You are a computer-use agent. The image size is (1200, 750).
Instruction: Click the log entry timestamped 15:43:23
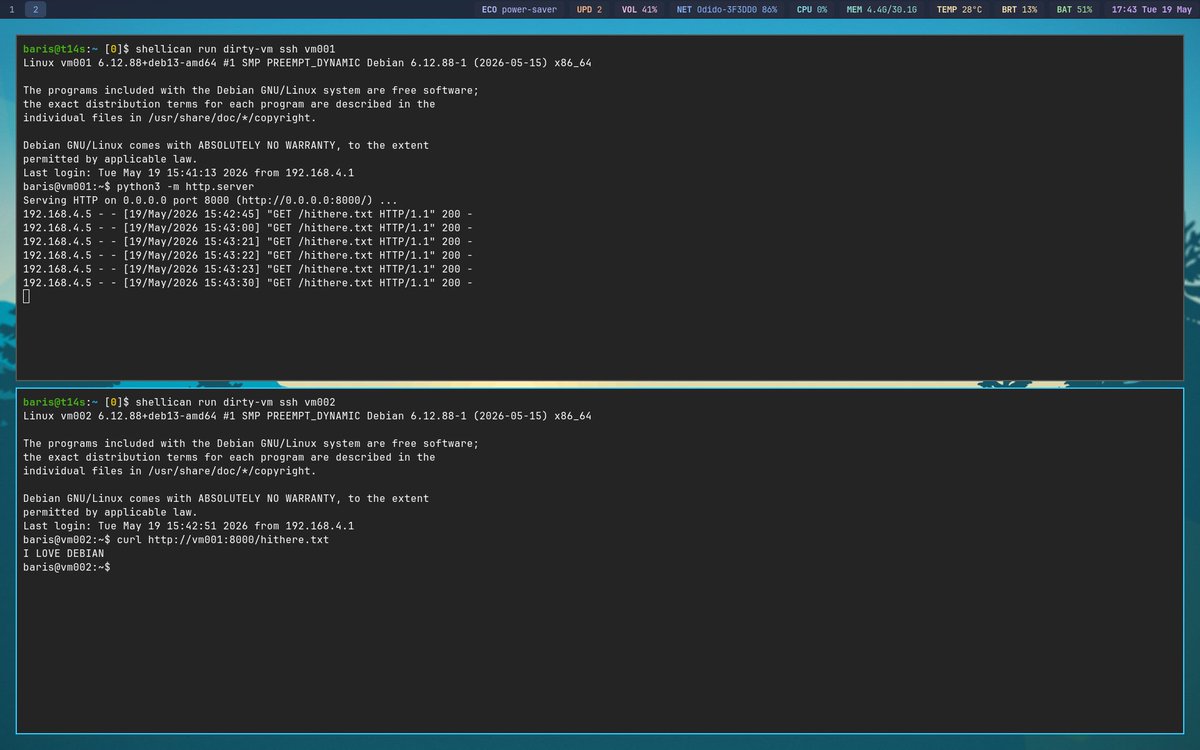click(x=247, y=269)
